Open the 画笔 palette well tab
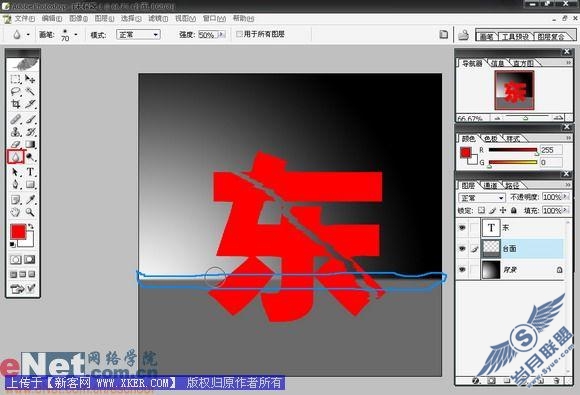This screenshot has height=395, width=580. pyautogui.click(x=486, y=36)
